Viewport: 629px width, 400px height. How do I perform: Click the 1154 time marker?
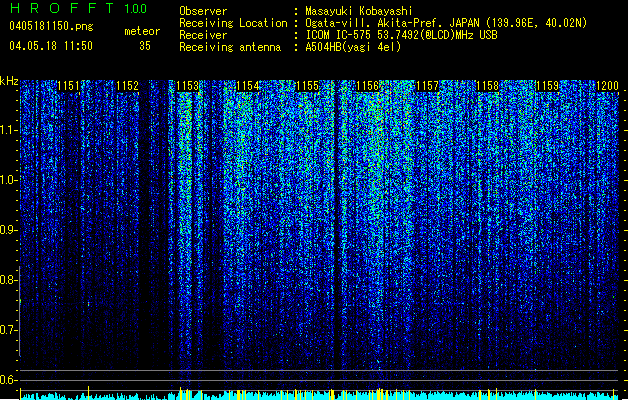[x=248, y=86]
